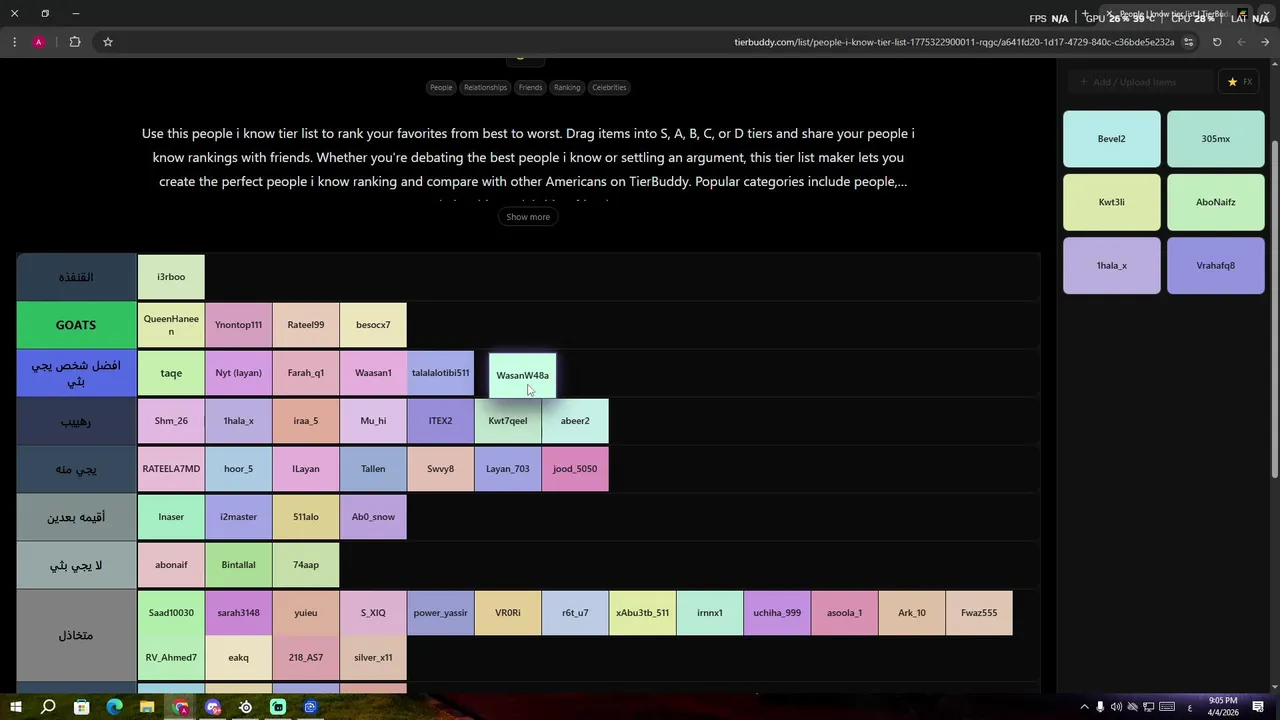Select the power_yassir tile
The height and width of the screenshot is (720, 1280).
[x=440, y=613]
